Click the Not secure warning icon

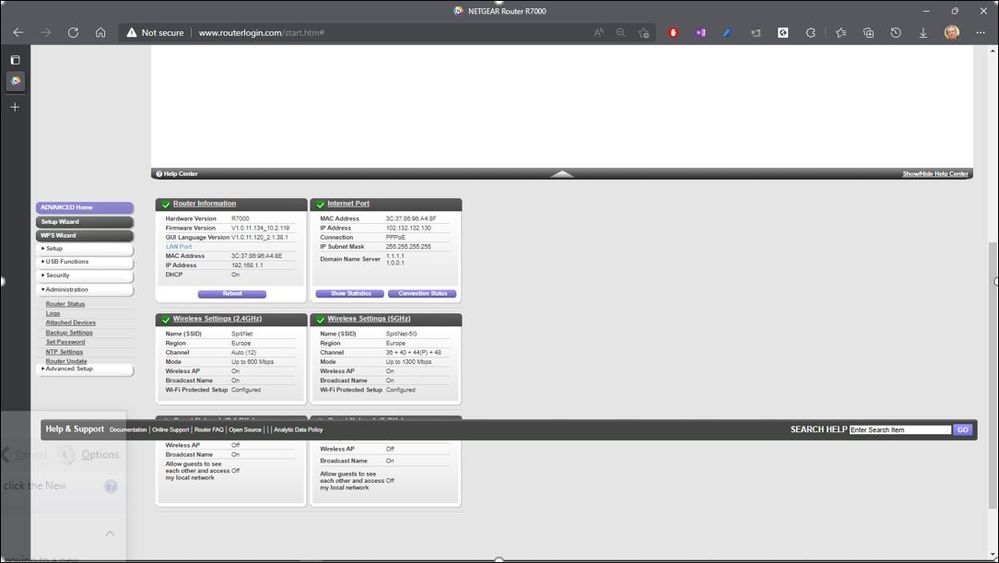(131, 32)
